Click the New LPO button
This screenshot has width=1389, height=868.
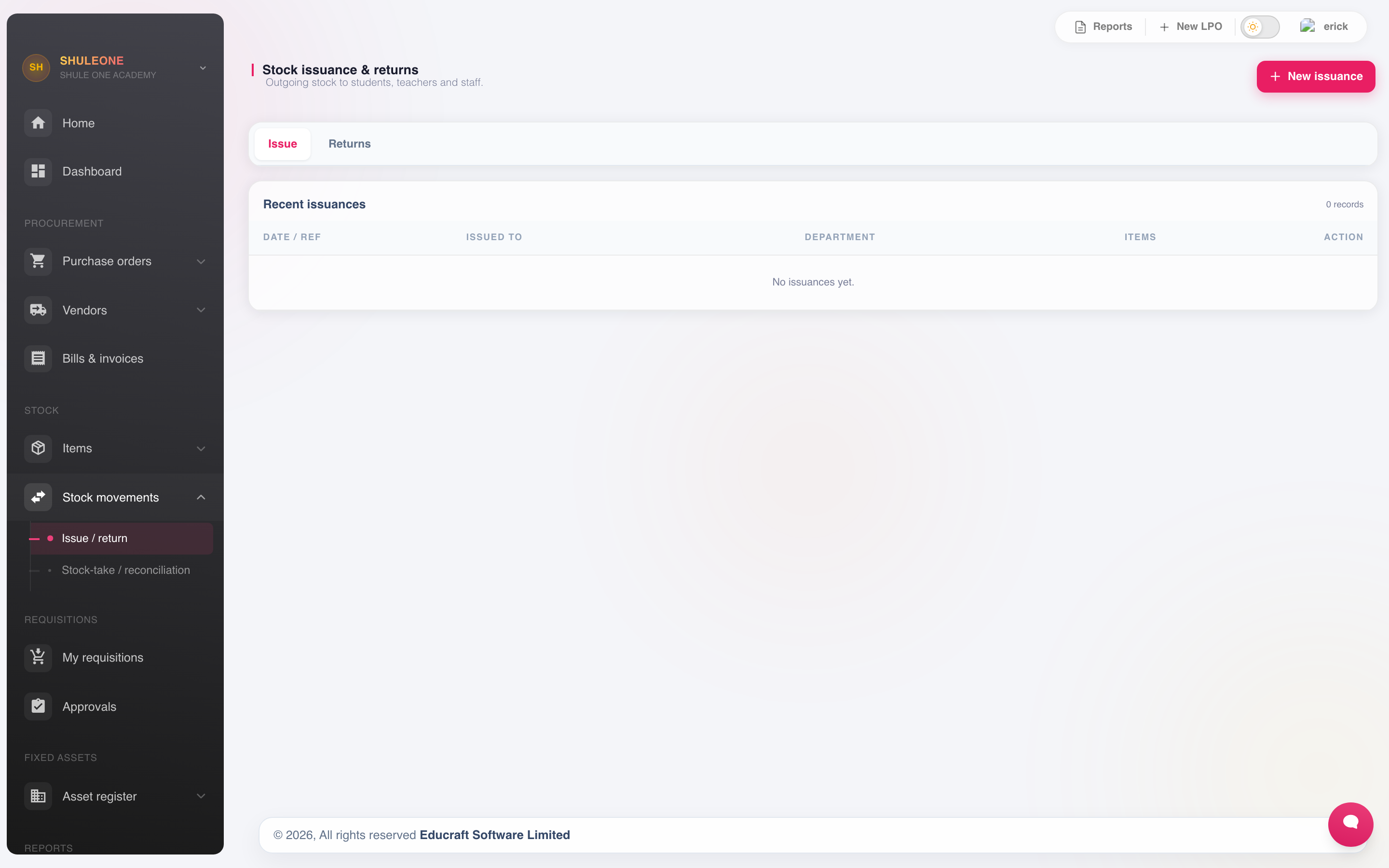pos(1190,27)
